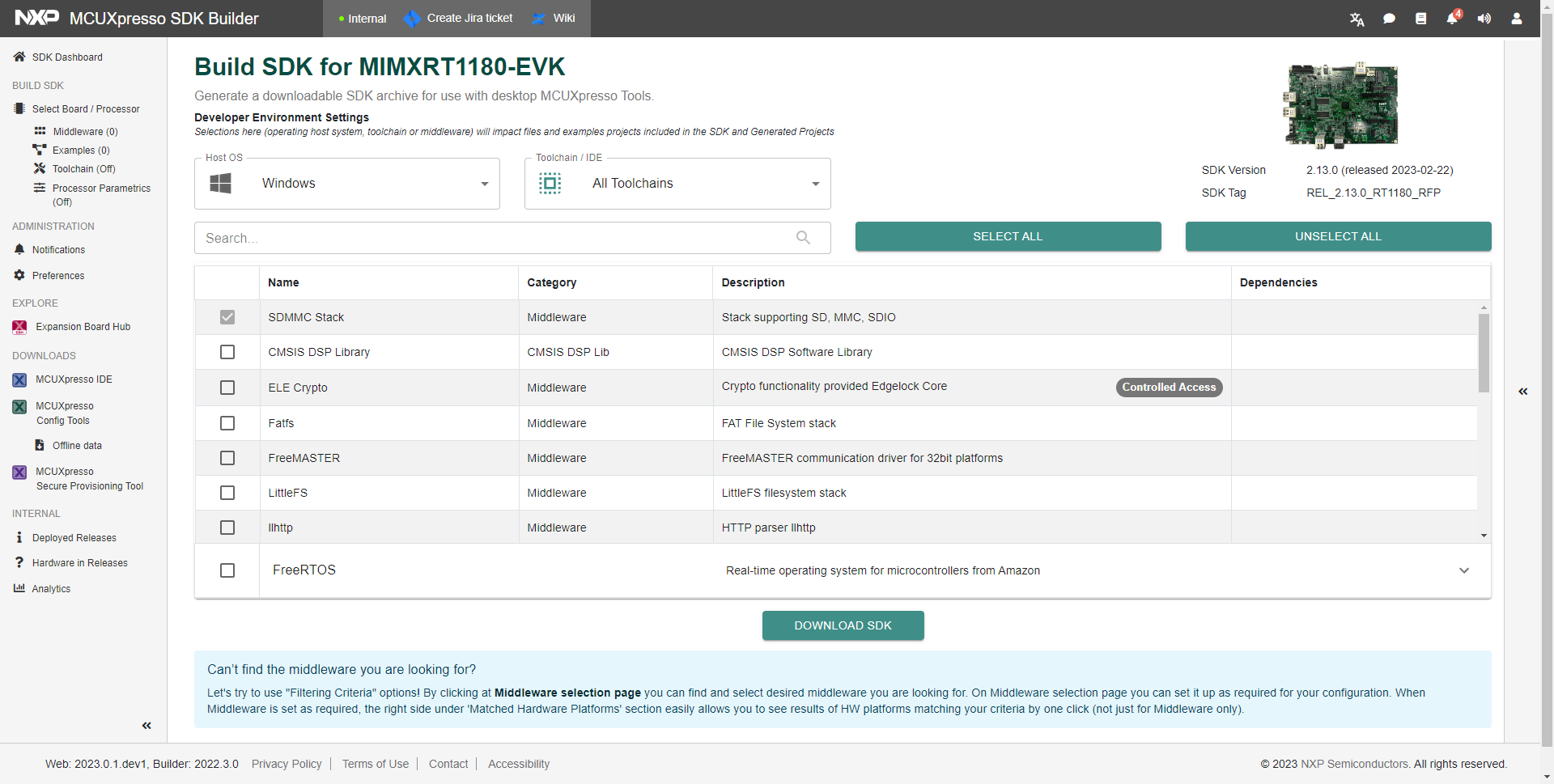
Task: Click the search magnifier icon
Action: [803, 238]
